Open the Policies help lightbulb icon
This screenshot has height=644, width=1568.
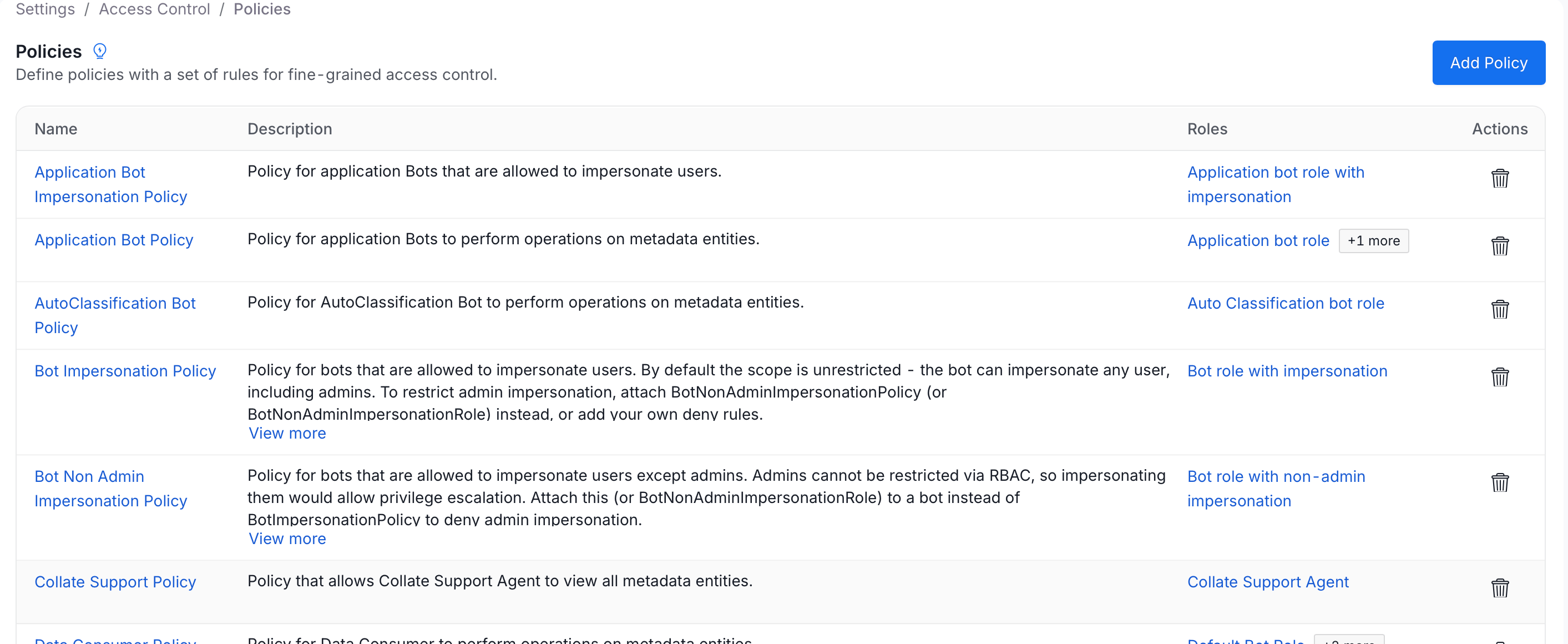tap(100, 51)
